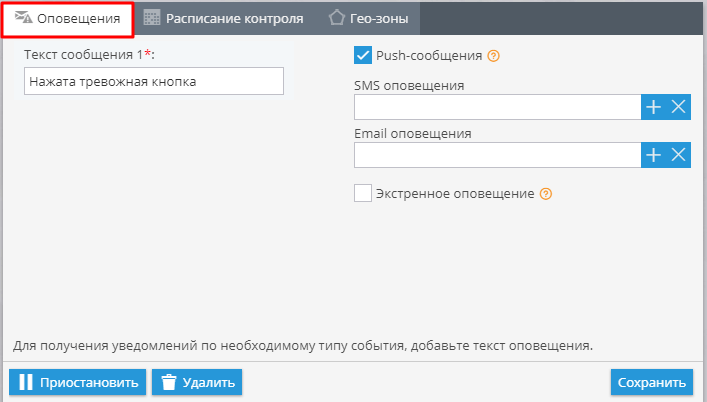Viewport: 707px width, 402px height.
Task: Click the SMS оповещения input field
Action: click(497, 107)
